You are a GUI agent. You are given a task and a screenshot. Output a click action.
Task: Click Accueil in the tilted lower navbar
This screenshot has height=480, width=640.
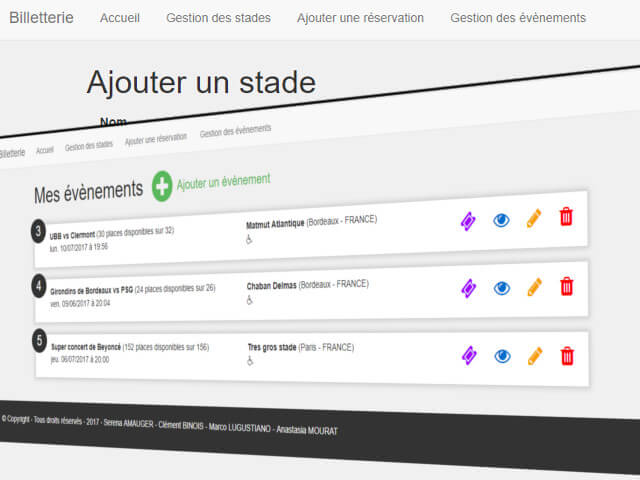[x=44, y=150]
